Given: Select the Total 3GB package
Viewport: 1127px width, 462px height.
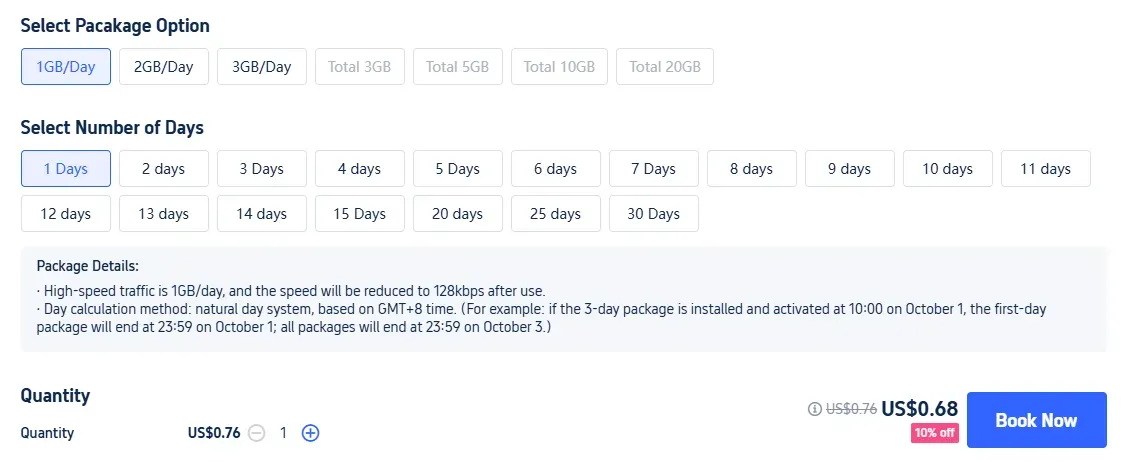Looking at the screenshot, I should pyautogui.click(x=360, y=67).
